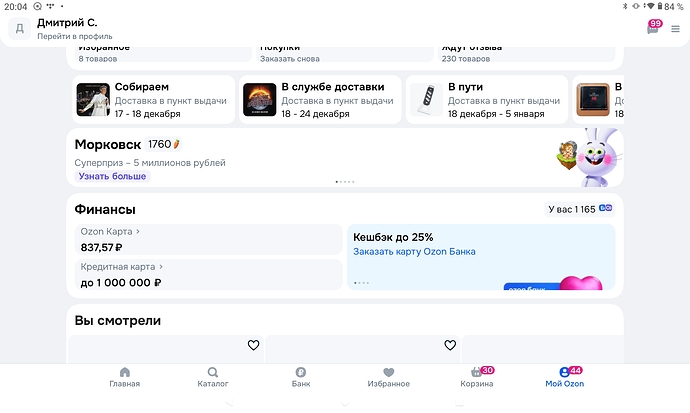Image resolution: width=690 pixels, height=413 pixels.
Task: Tap 18 декабря - 5 января delivery date
Action: (496, 114)
